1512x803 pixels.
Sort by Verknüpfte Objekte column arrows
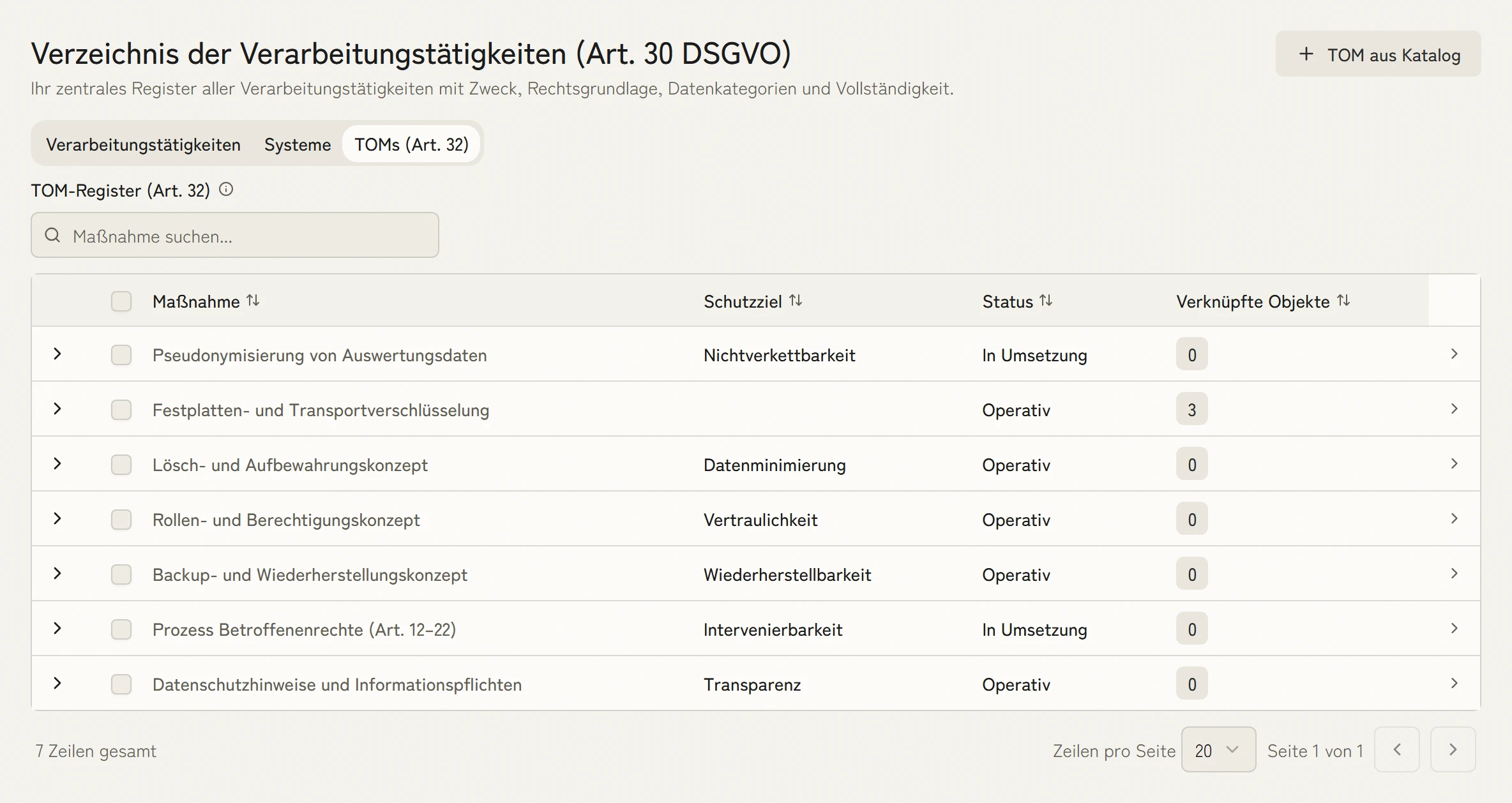click(x=1343, y=301)
